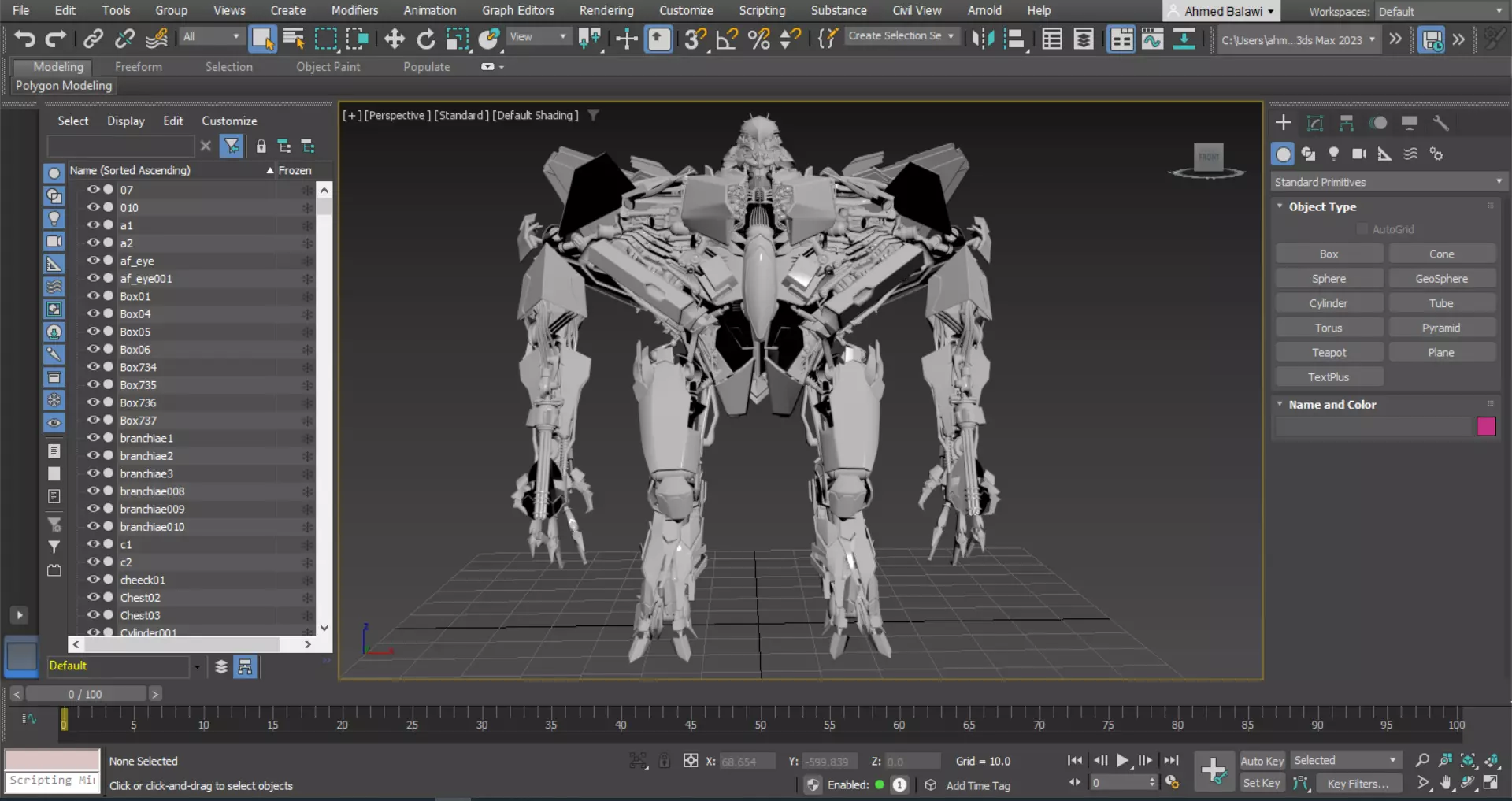Enable the AutoGrid checkbox
This screenshot has width=1512, height=801.
tap(1362, 229)
